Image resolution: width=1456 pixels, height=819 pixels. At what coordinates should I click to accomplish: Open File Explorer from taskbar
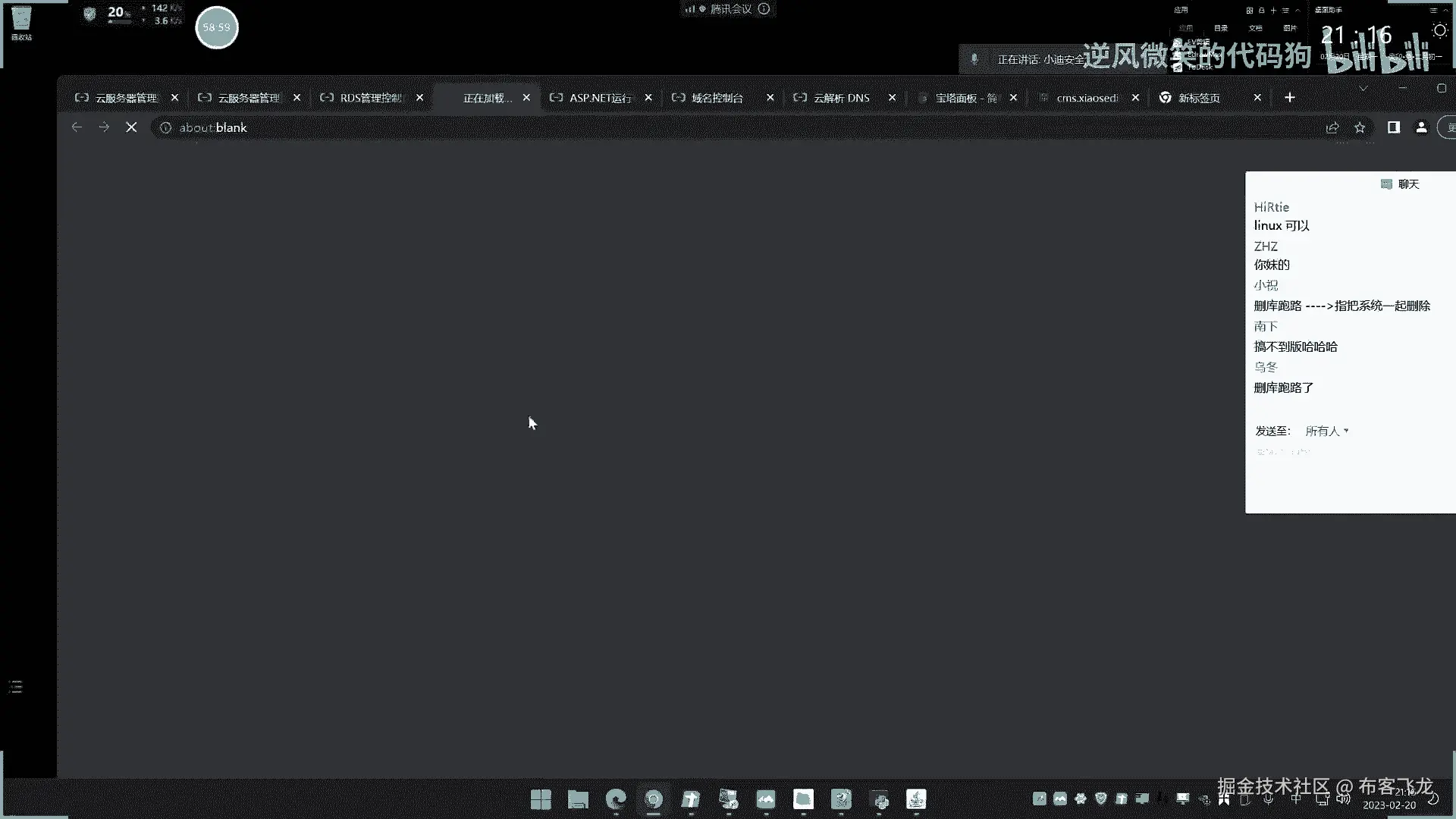click(578, 799)
